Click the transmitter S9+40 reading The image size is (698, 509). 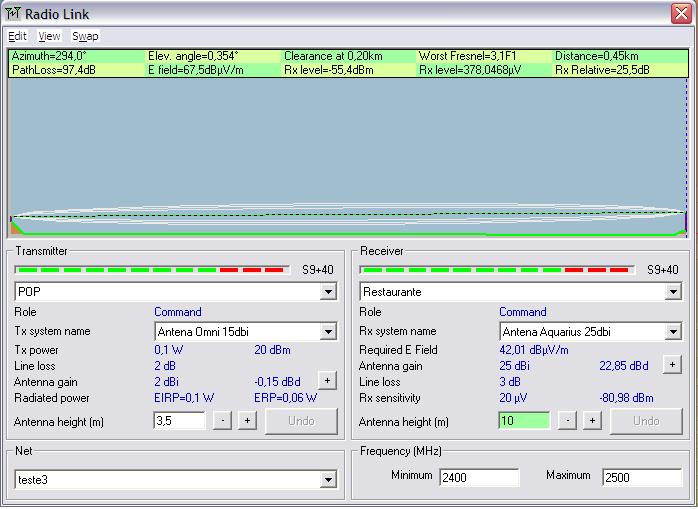coord(317,270)
